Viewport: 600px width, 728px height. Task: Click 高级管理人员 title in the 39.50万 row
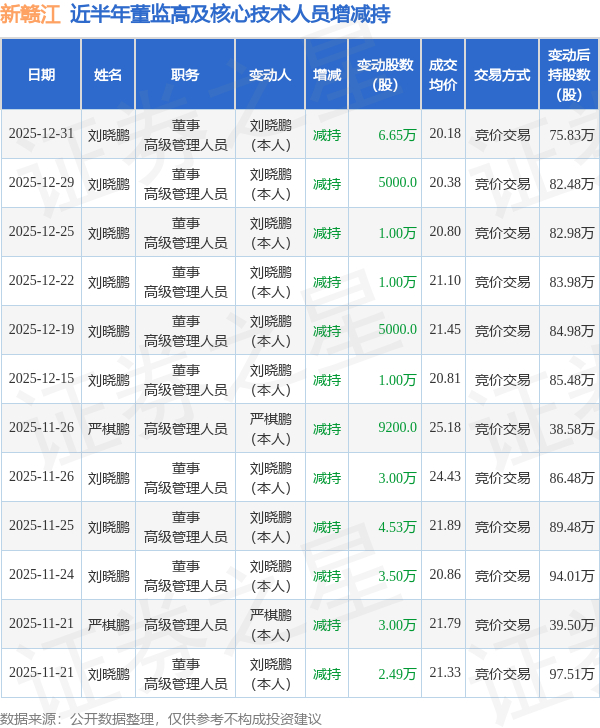click(185, 624)
